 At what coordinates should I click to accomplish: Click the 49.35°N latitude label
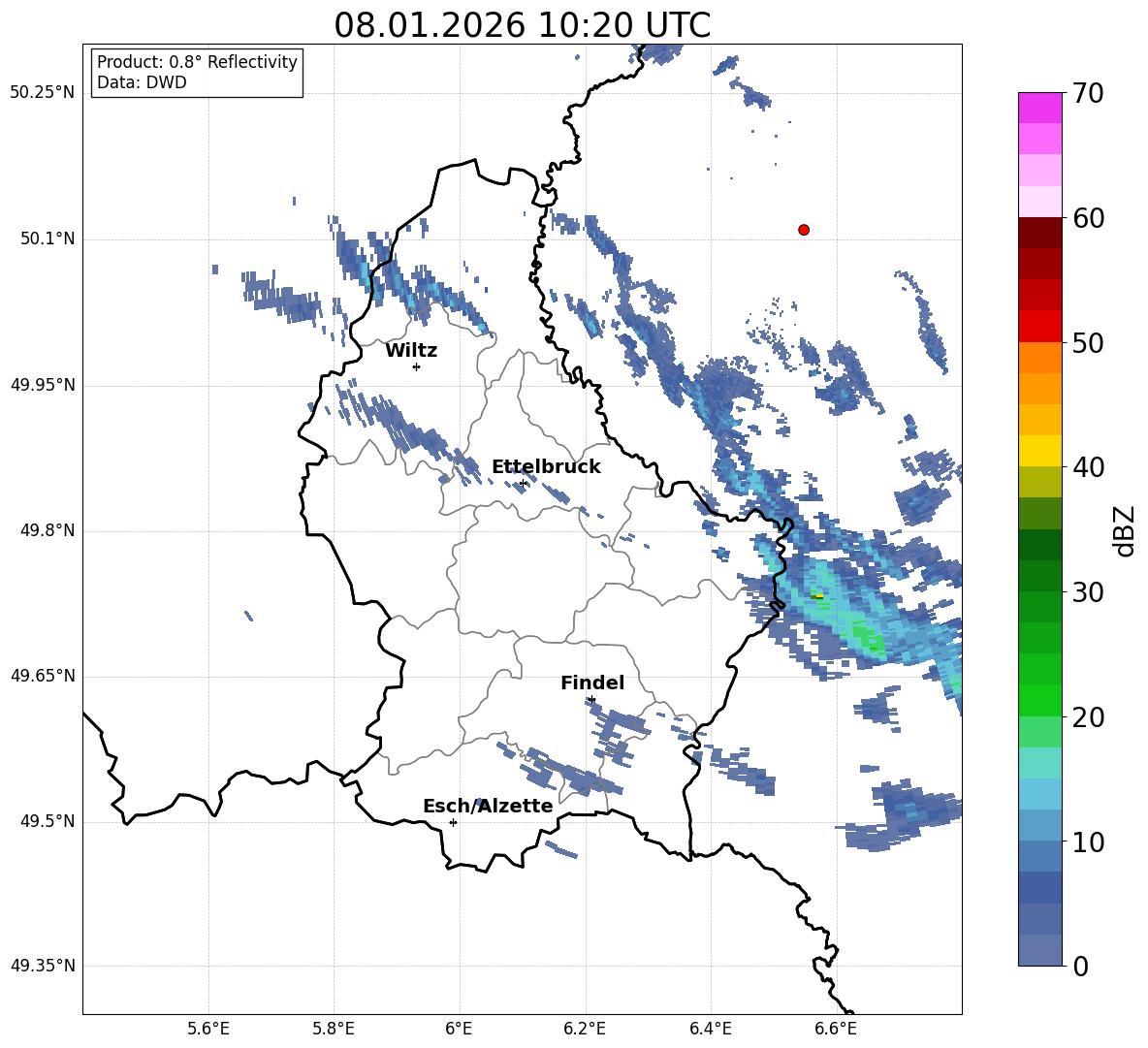click(43, 966)
